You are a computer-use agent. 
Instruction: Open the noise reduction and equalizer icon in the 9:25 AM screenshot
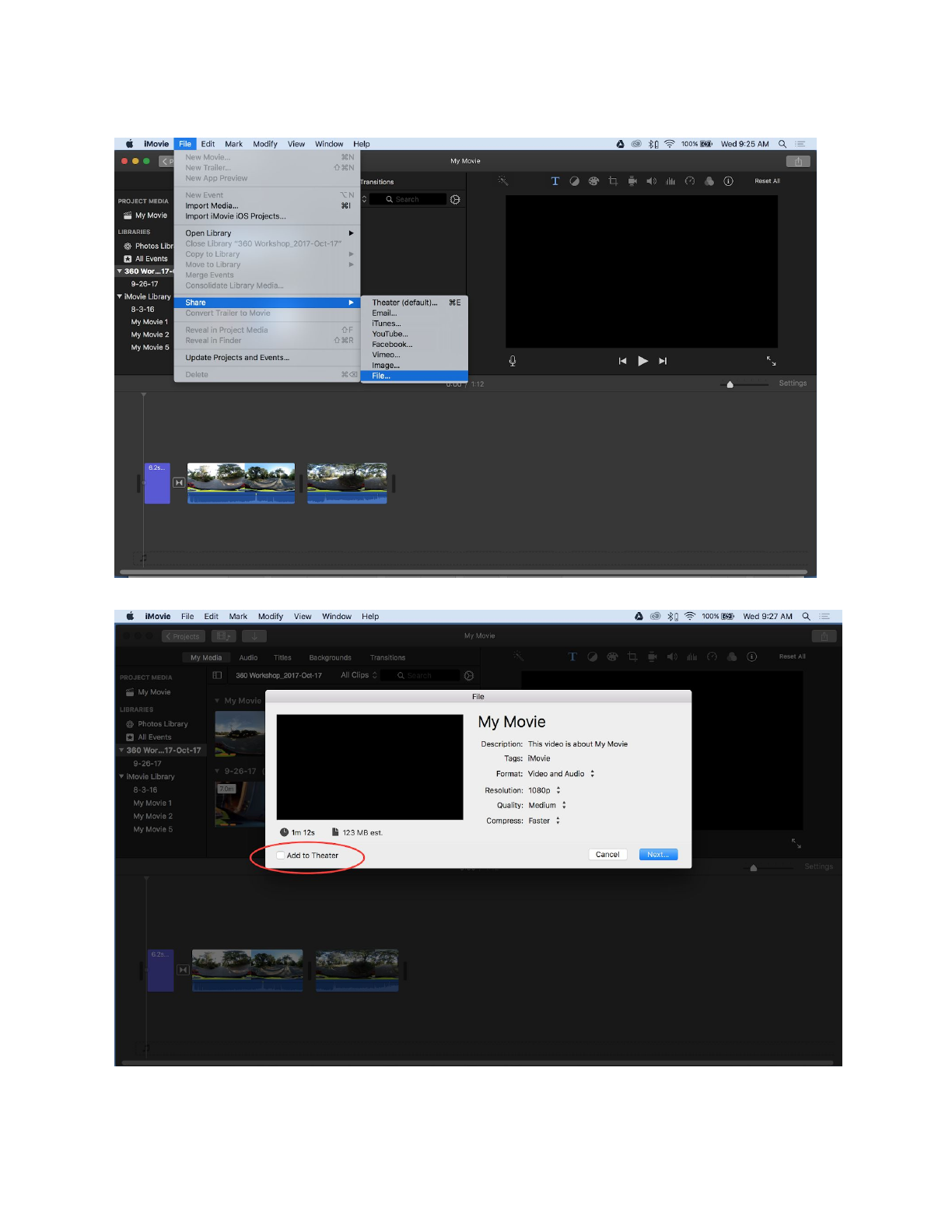click(670, 181)
